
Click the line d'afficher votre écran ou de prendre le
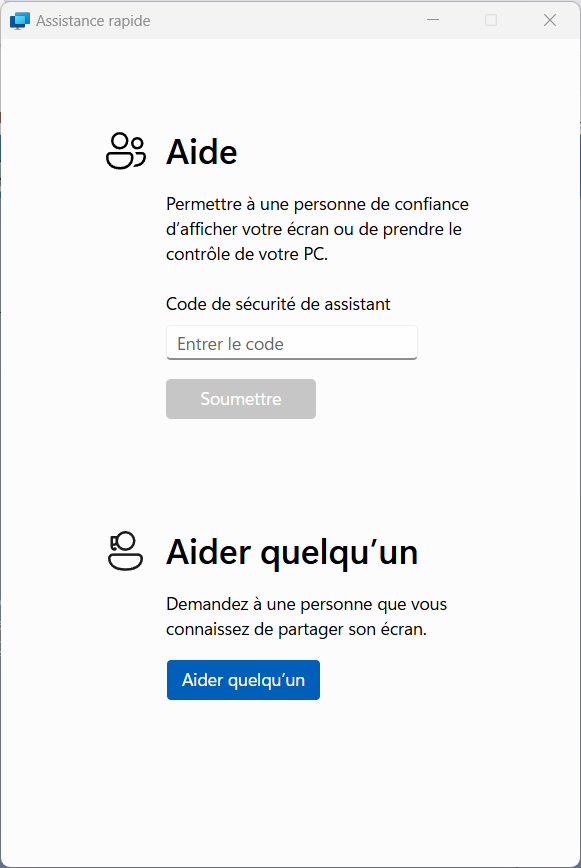pos(314,229)
